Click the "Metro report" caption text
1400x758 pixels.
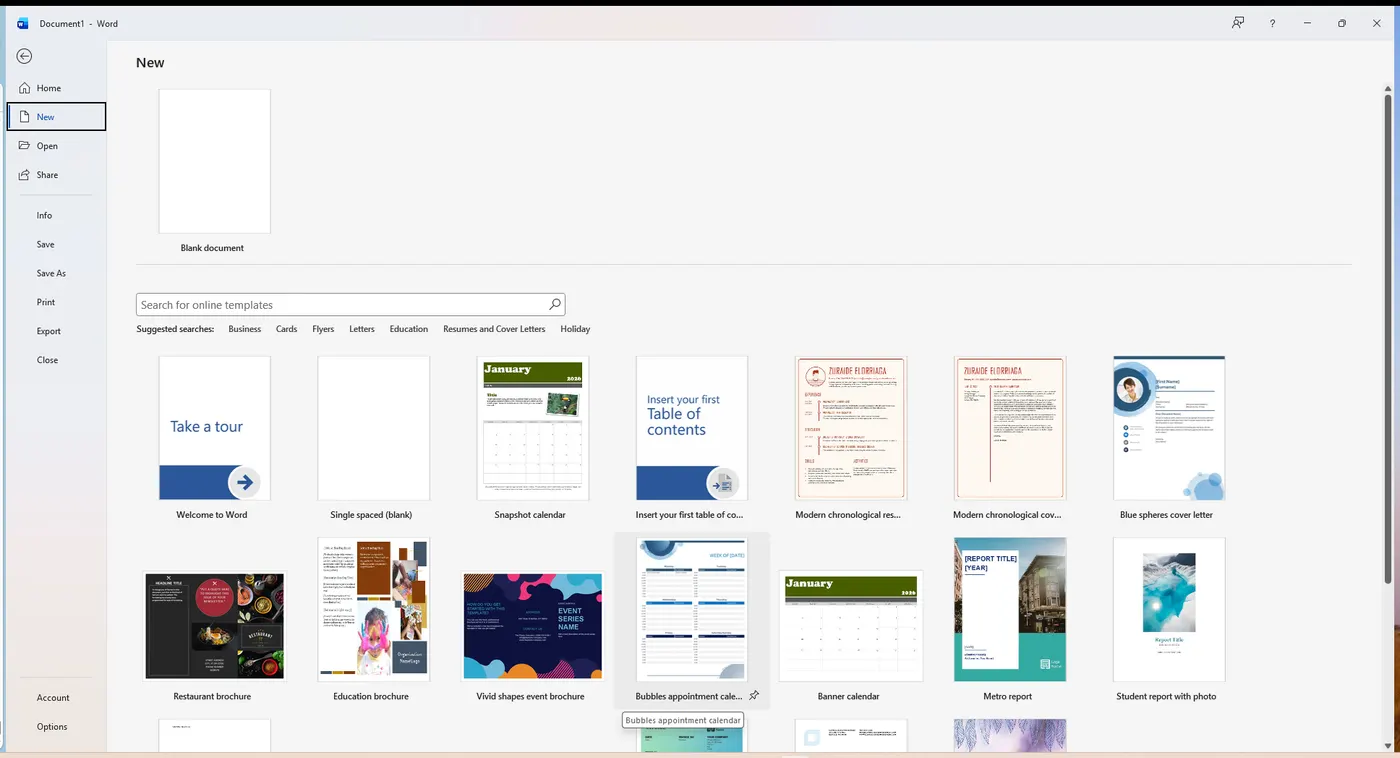1008,696
